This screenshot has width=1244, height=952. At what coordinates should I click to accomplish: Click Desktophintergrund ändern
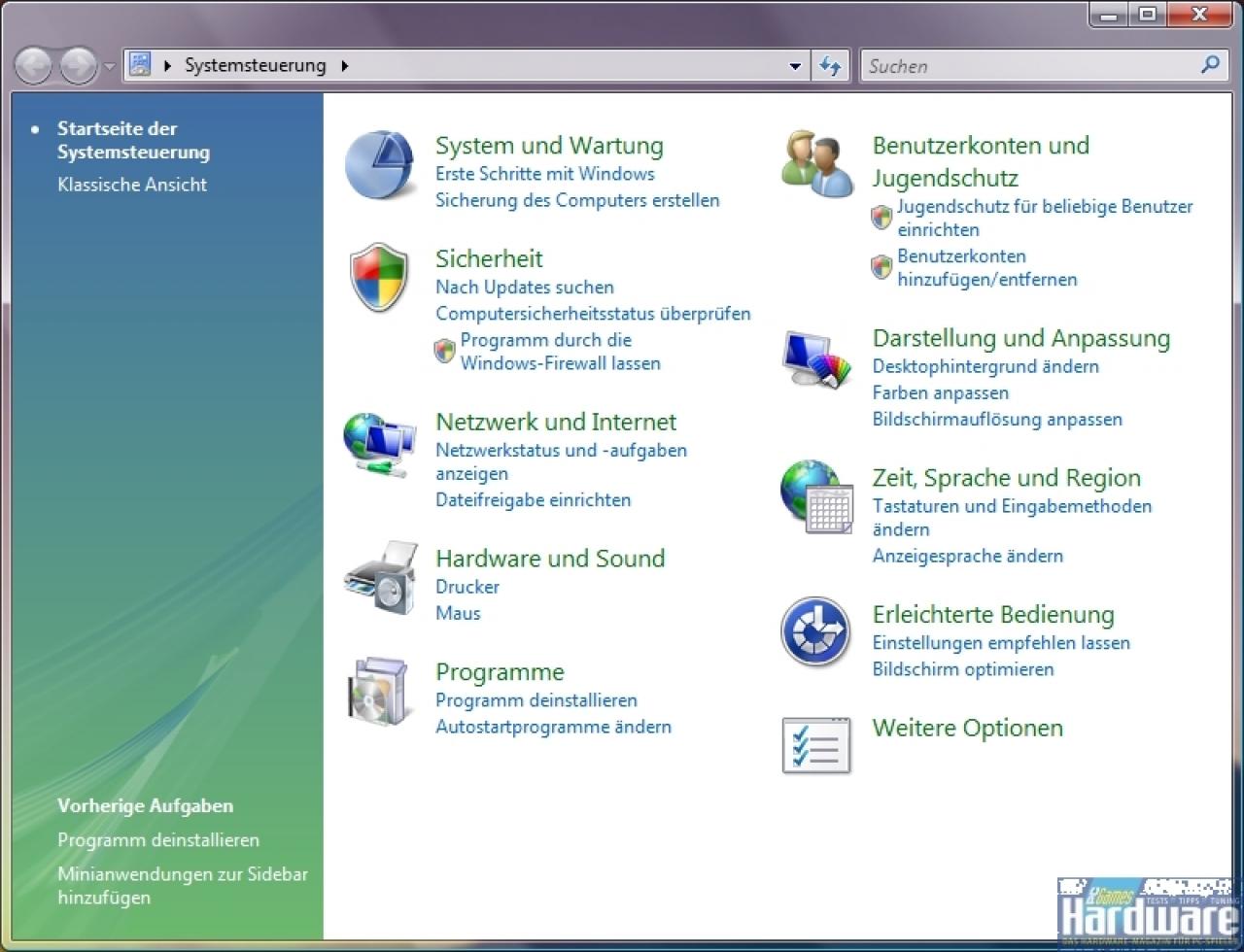pos(985,366)
